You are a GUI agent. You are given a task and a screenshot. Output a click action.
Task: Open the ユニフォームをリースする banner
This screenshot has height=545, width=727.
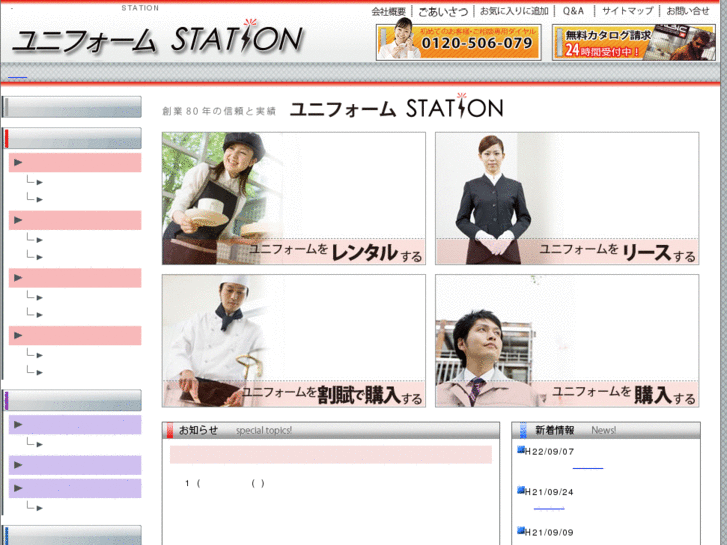[x=567, y=199]
